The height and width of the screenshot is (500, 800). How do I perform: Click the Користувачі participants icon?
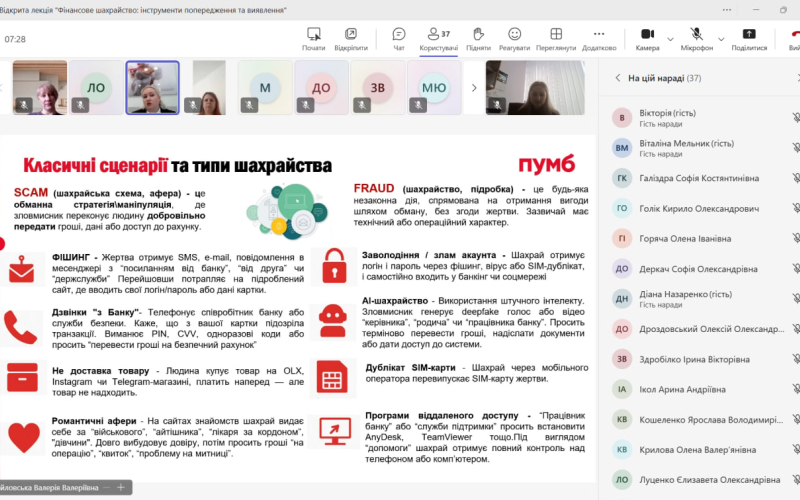[438, 38]
